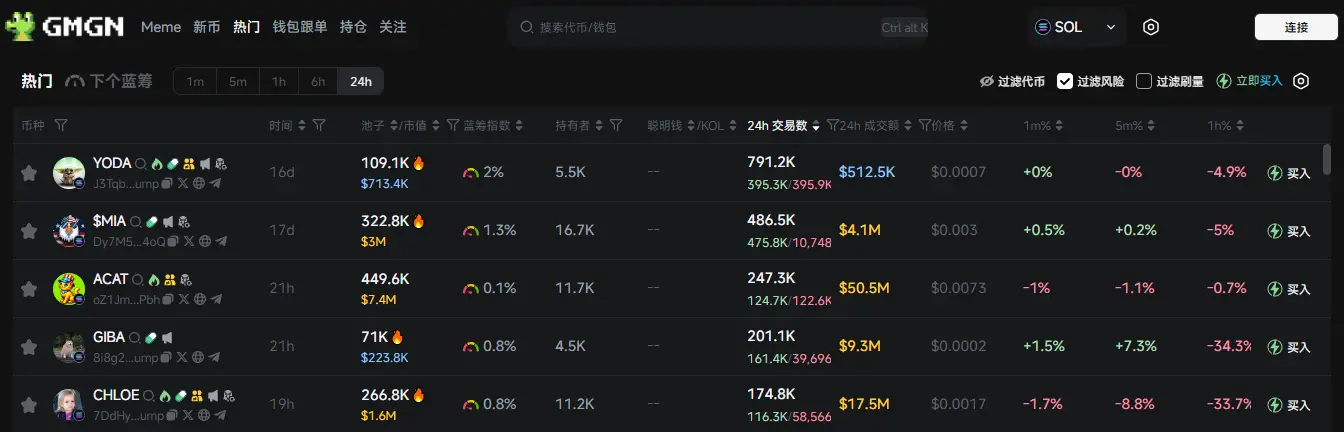Viewport: 1344px width, 432px height.
Task: Sort by 持有者 column arrows
Action: [x=600, y=125]
